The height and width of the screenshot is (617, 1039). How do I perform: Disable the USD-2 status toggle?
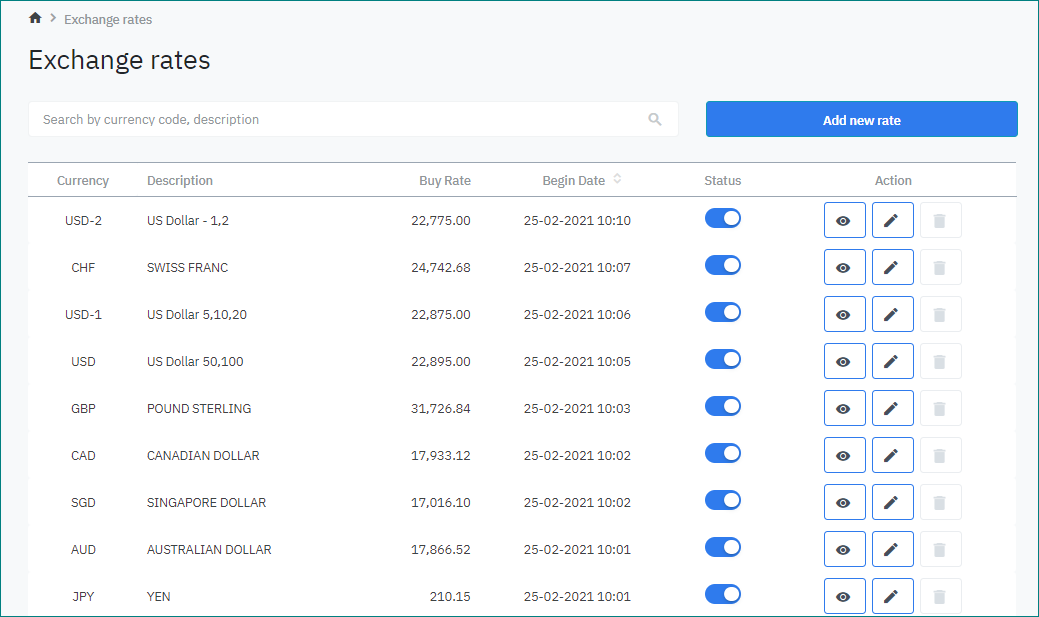[x=723, y=218]
